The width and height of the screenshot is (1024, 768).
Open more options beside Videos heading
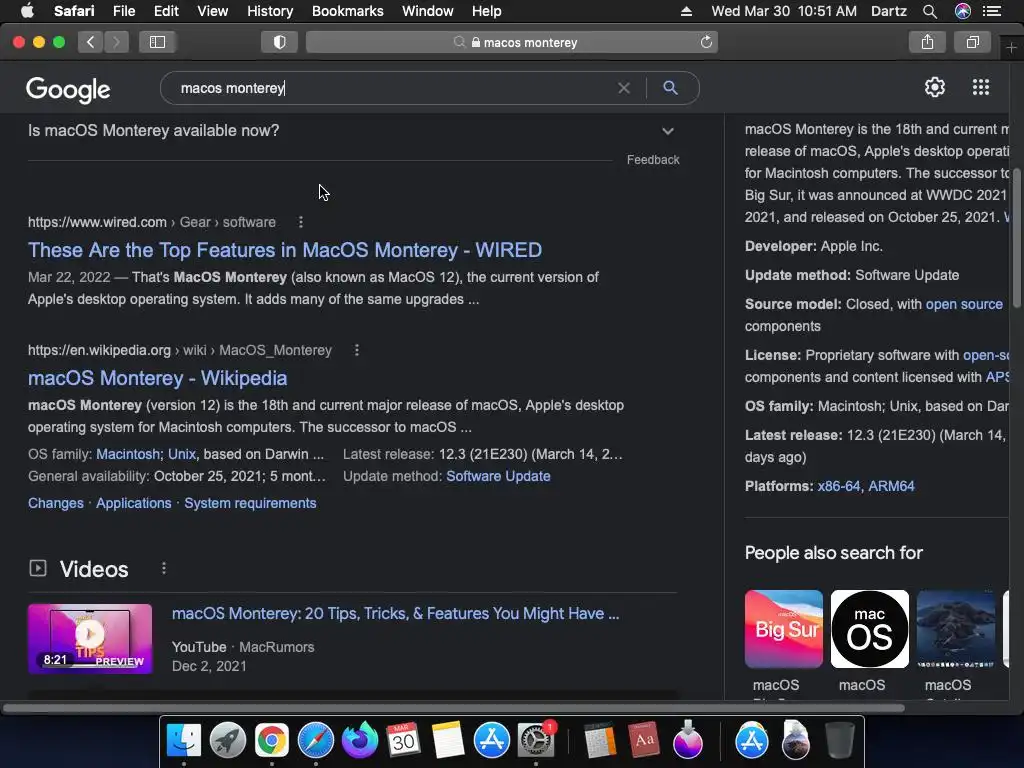pos(164,569)
